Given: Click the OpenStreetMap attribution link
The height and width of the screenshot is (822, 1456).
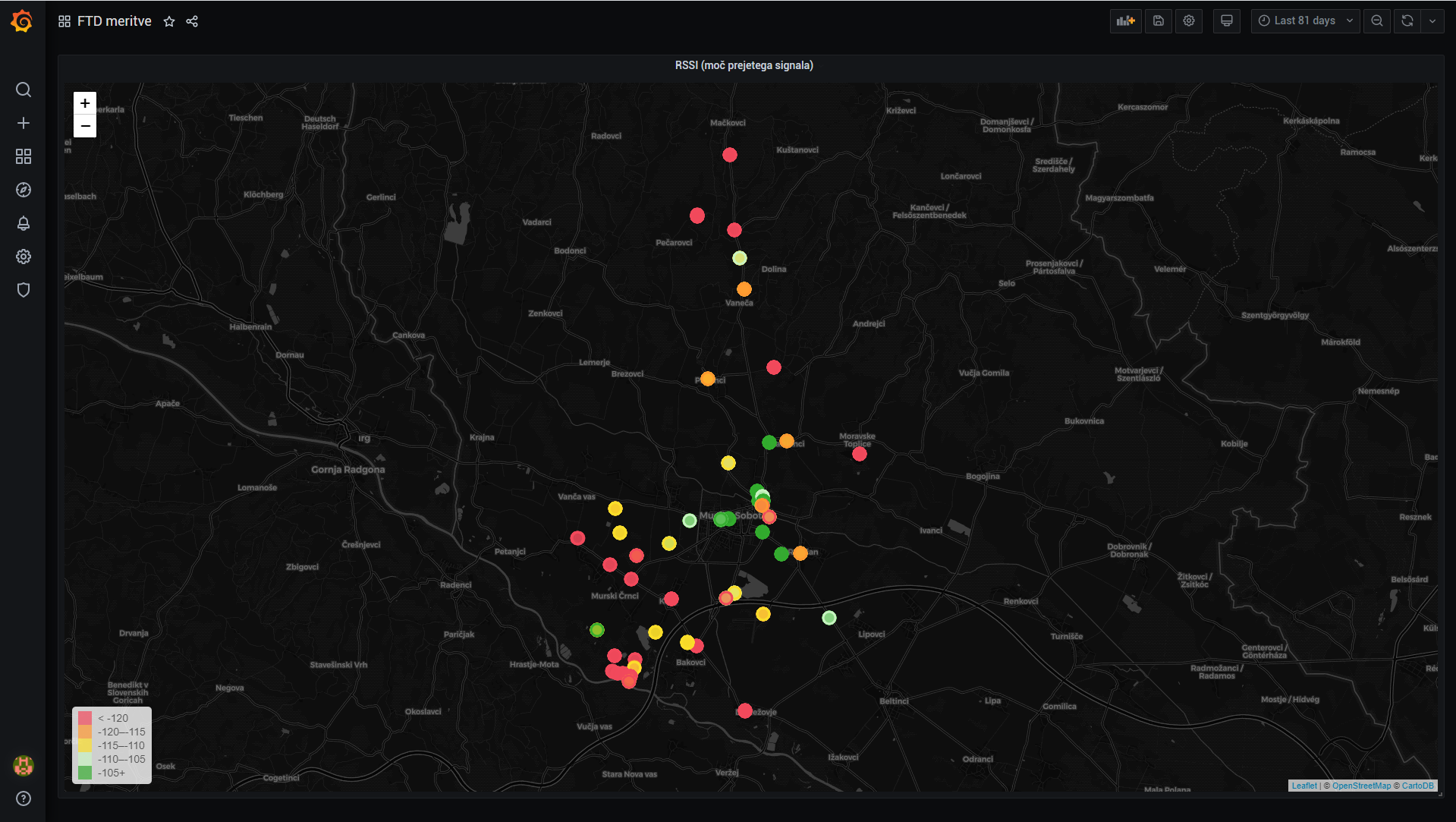Looking at the screenshot, I should (x=1361, y=786).
